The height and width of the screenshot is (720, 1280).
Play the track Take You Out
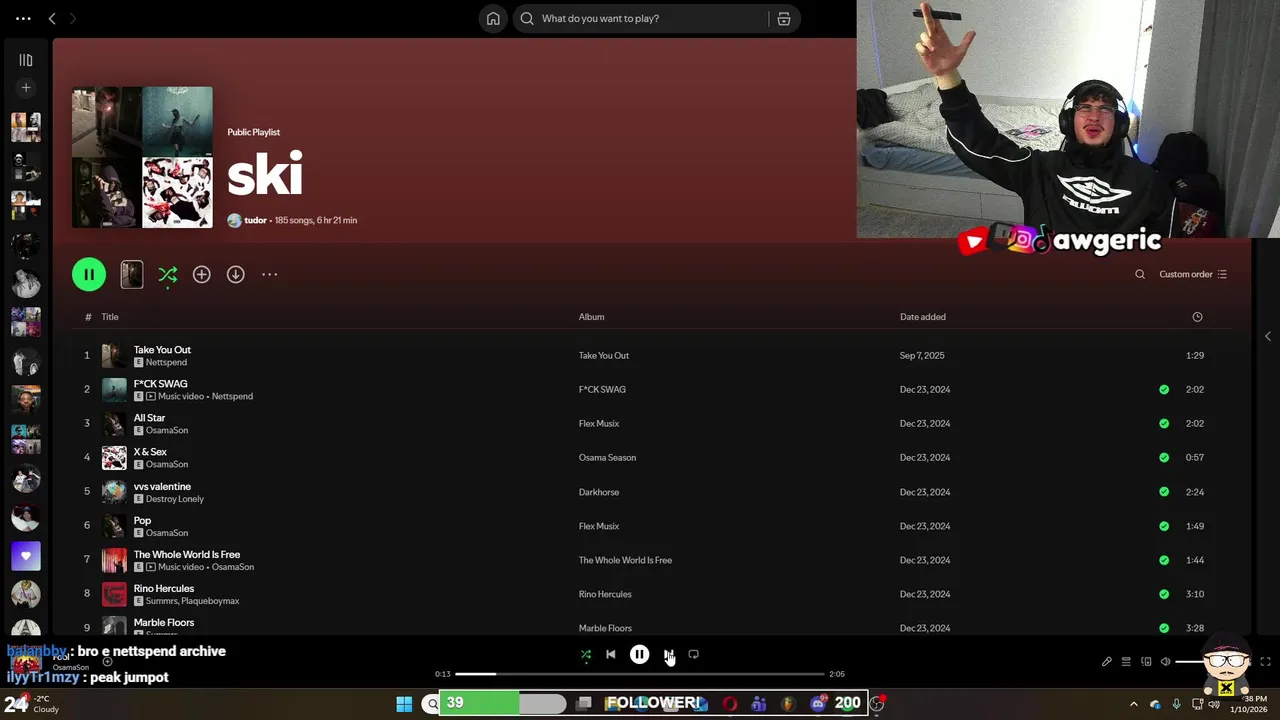pos(162,350)
